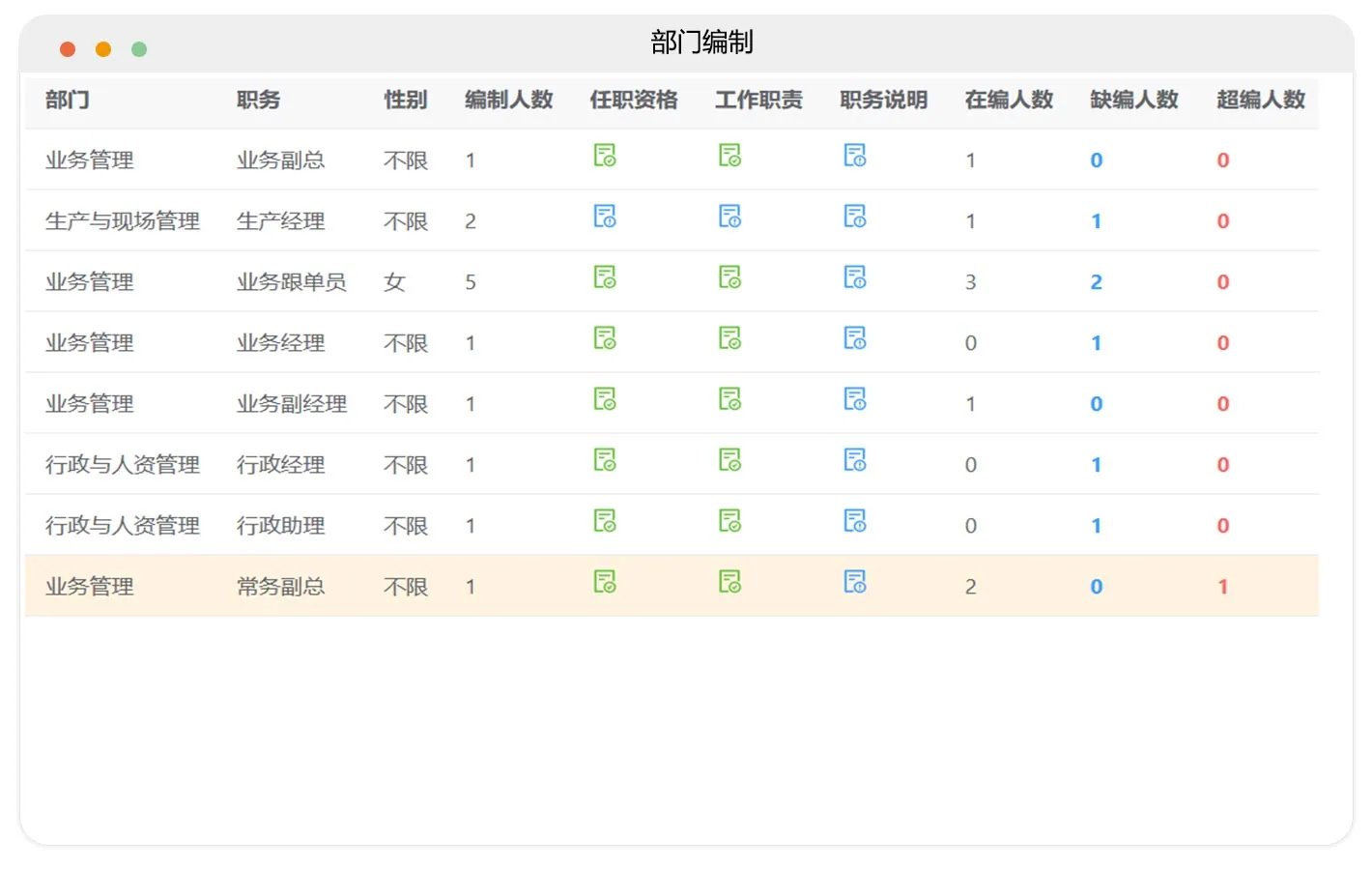
Task: Click the 缺编人数 value 1 for 生产经理
Action: pos(1096,221)
